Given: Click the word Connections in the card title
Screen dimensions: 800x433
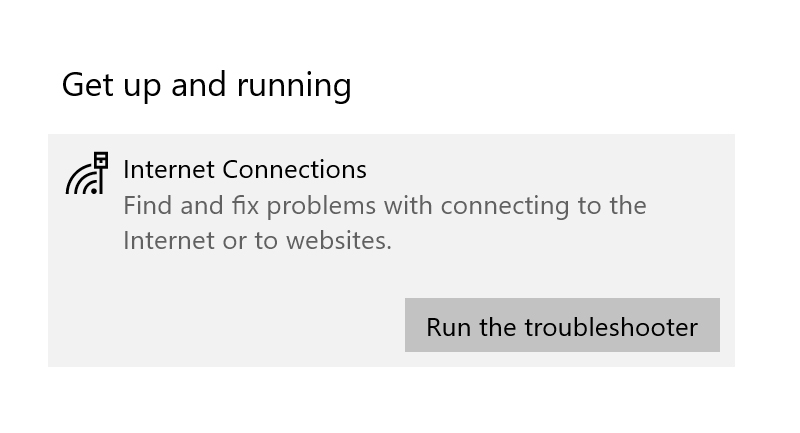Looking at the screenshot, I should click(294, 169).
